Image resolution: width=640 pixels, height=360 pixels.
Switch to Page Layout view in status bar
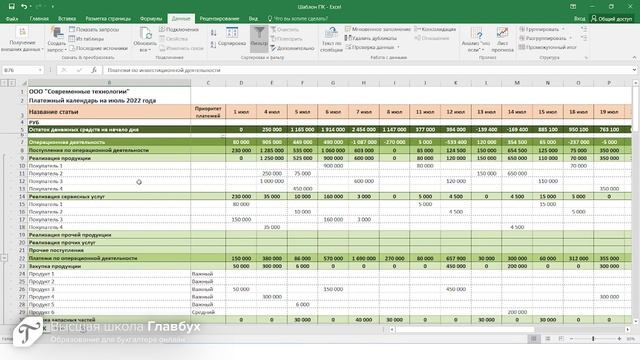tap(548, 339)
